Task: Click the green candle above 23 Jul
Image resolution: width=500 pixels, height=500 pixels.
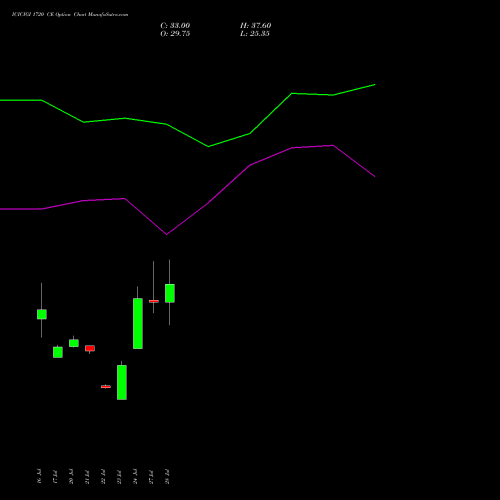Action: [122, 382]
